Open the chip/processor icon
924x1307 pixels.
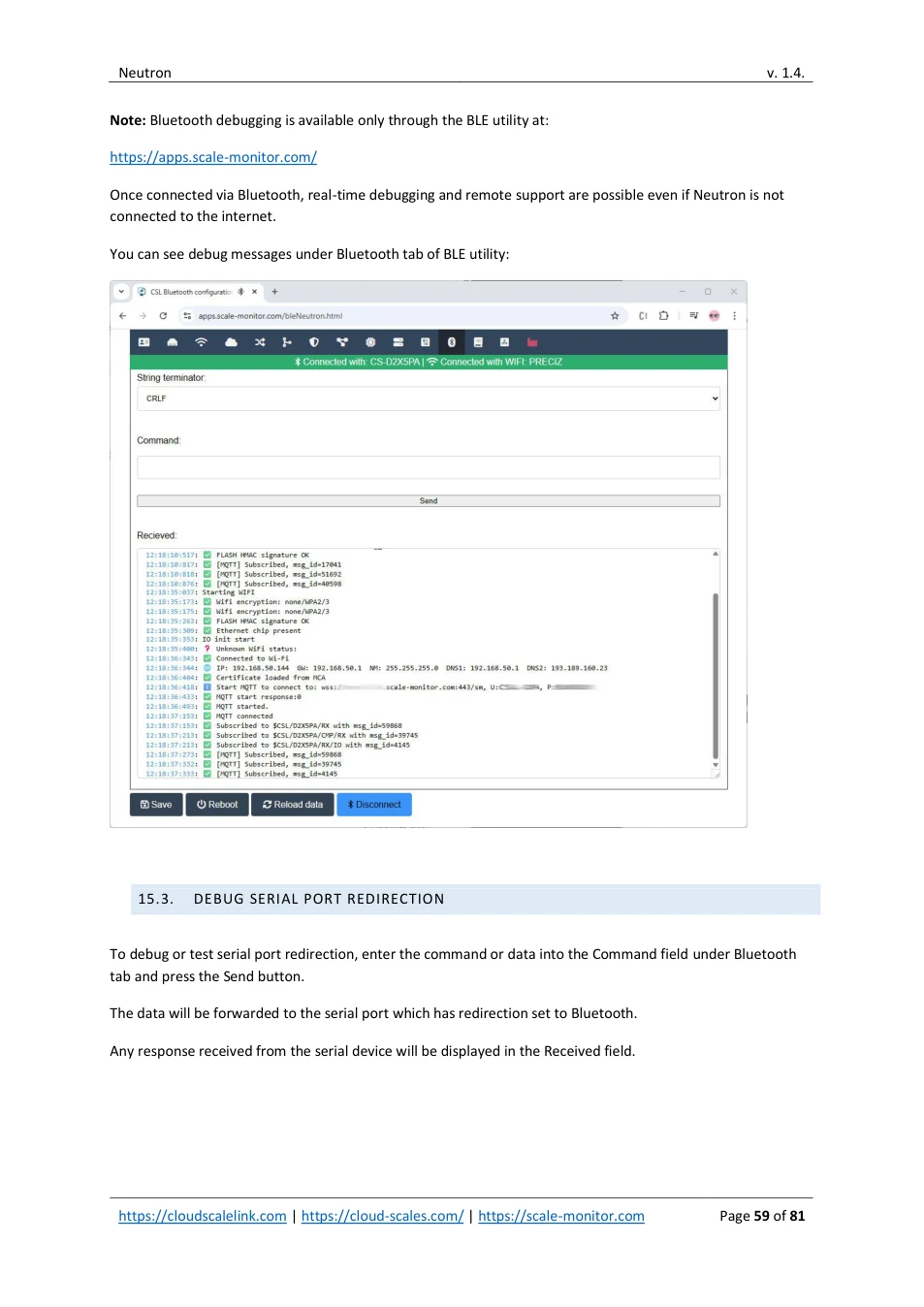click(370, 342)
